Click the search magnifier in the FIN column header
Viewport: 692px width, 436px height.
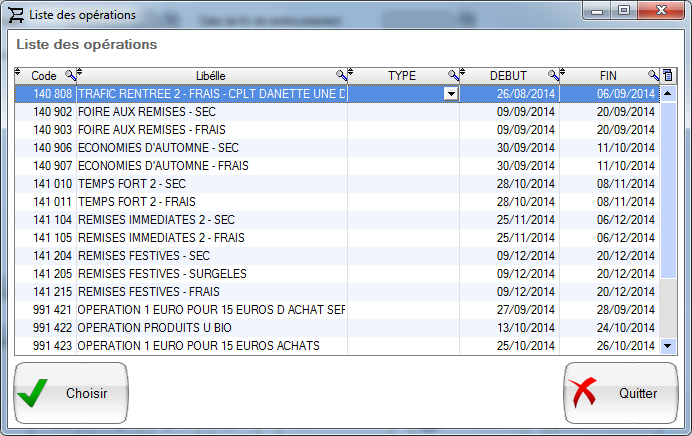653,76
